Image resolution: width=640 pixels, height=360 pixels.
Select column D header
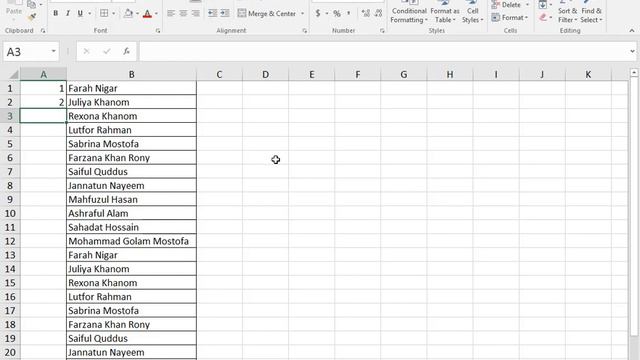click(265, 74)
